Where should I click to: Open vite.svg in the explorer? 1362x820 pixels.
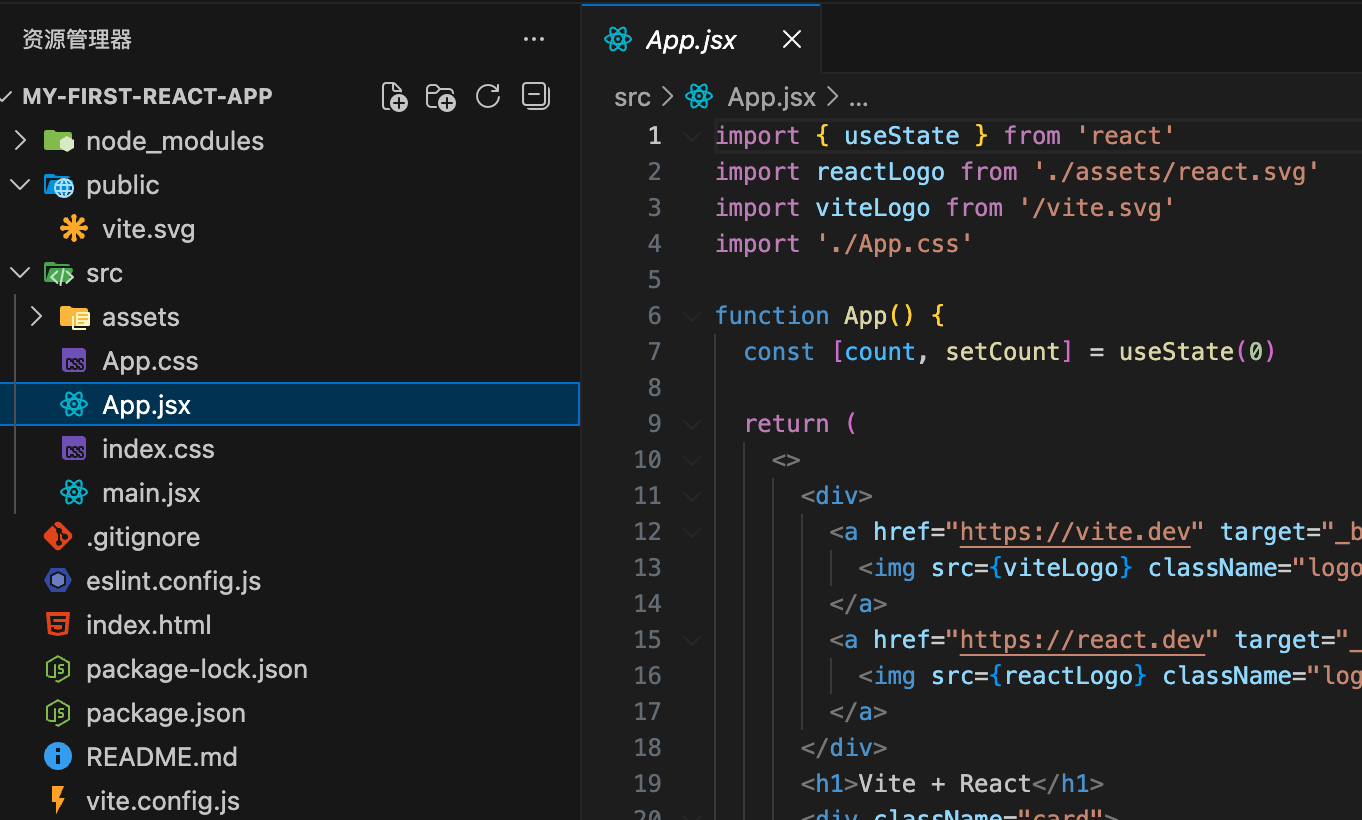tap(148, 229)
